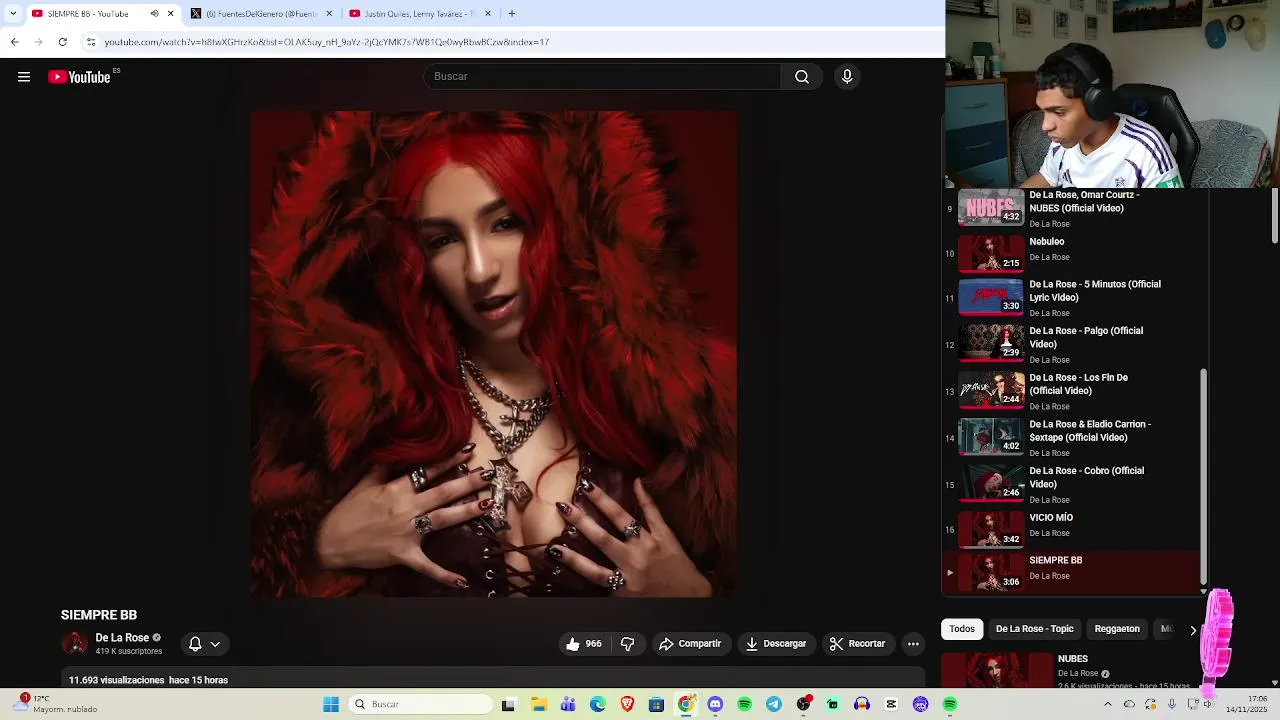
Task: Open the clock and date showing 17:06
Action: tap(1246, 704)
